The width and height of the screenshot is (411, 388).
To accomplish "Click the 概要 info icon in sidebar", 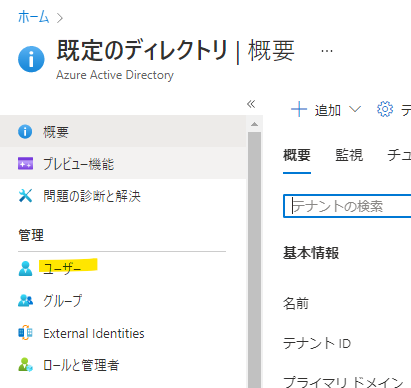I will 25,132.
